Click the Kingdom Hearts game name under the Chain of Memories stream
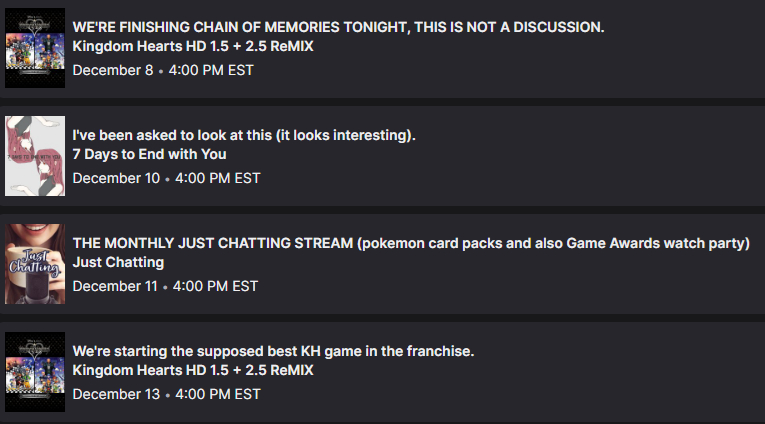 [x=193, y=46]
